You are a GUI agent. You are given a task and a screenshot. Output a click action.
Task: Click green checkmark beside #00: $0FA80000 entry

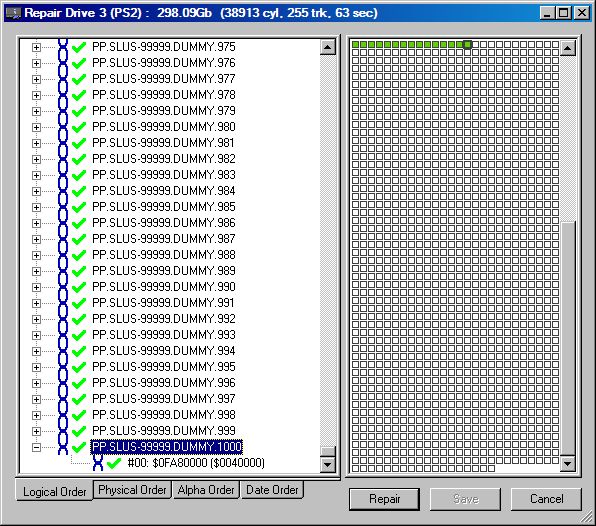pyautogui.click(x=114, y=463)
